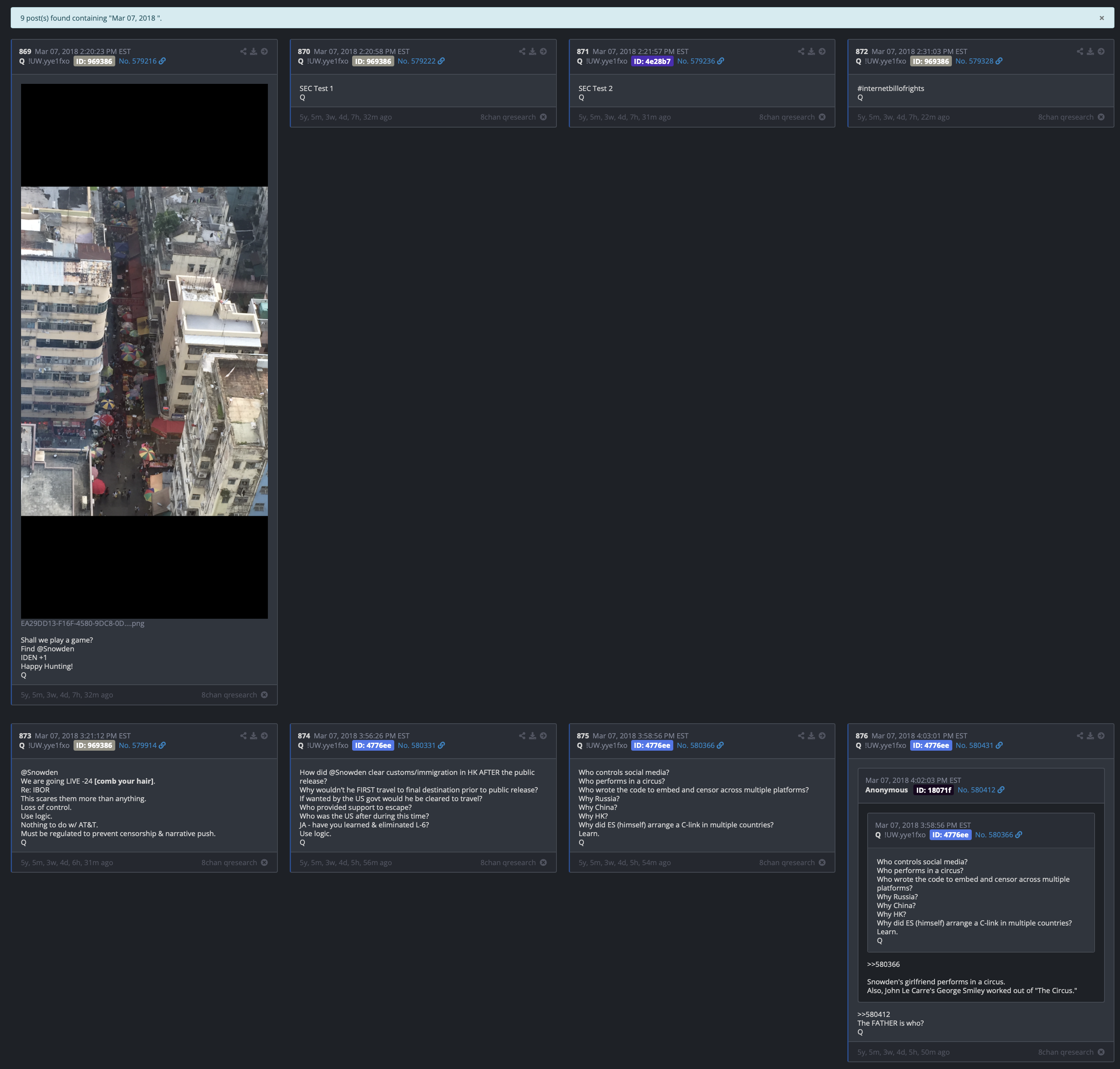Image resolution: width=1120 pixels, height=1069 pixels.
Task: Click circle-x icon in post 874 footer
Action: 543,862
